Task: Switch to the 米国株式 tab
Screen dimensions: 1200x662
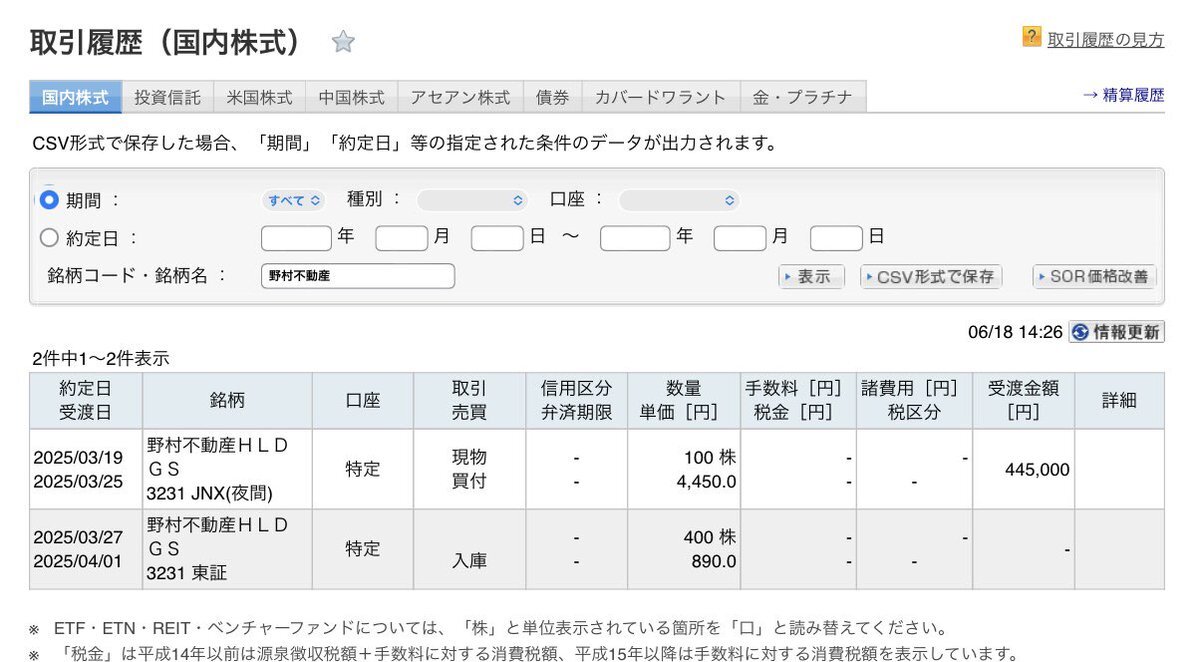Action: [x=260, y=97]
